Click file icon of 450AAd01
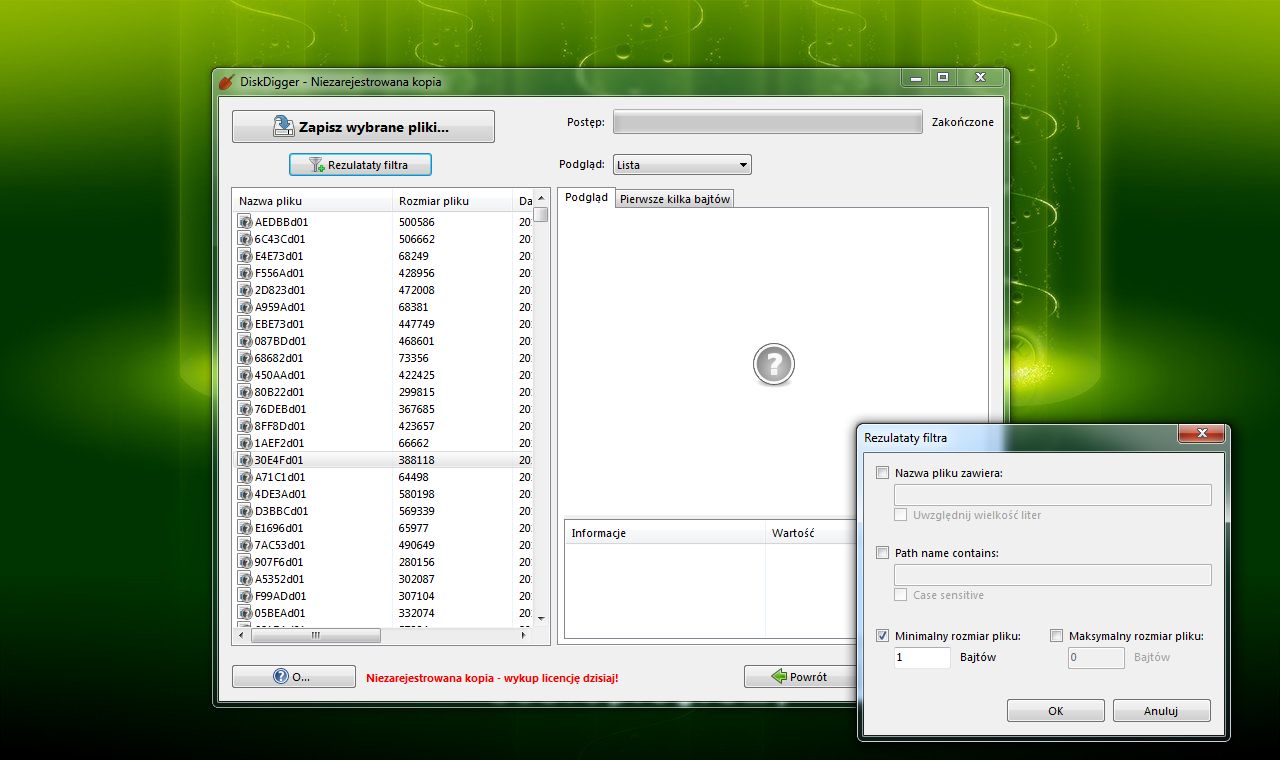The image size is (1280, 760). [245, 375]
